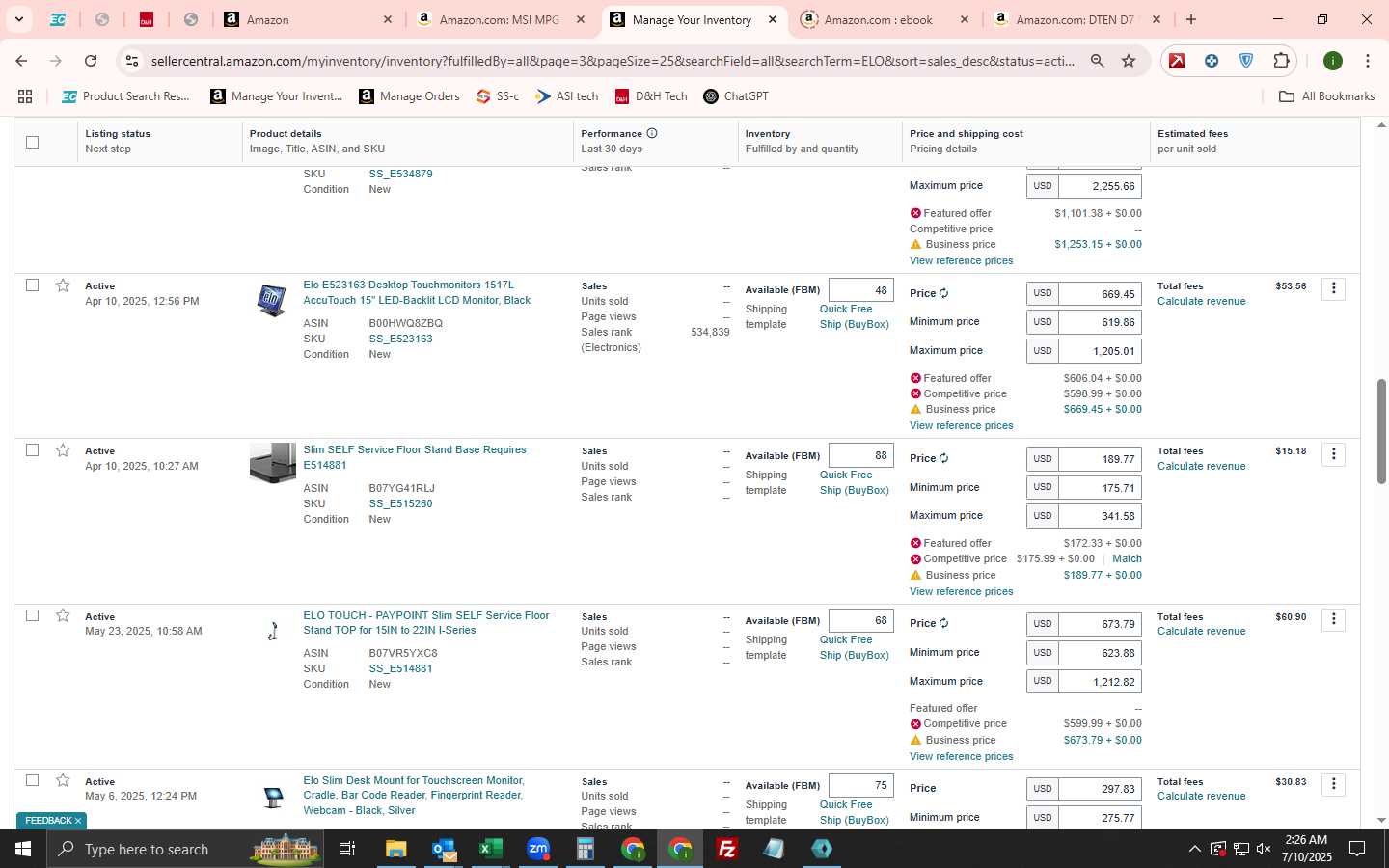Launch Excel from the taskbar
The width and height of the screenshot is (1389, 868).
[x=490, y=849]
